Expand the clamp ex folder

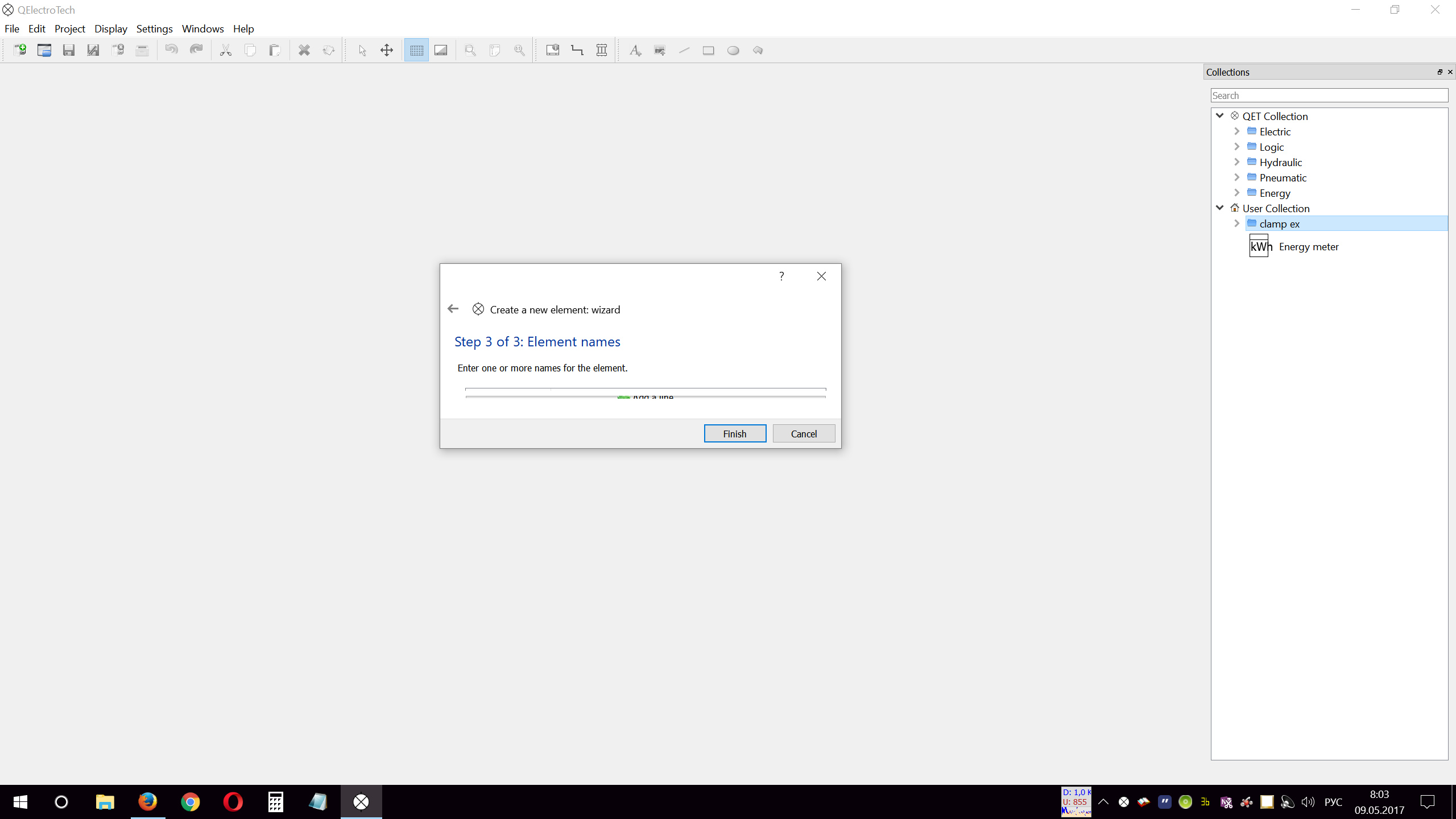pyautogui.click(x=1236, y=224)
